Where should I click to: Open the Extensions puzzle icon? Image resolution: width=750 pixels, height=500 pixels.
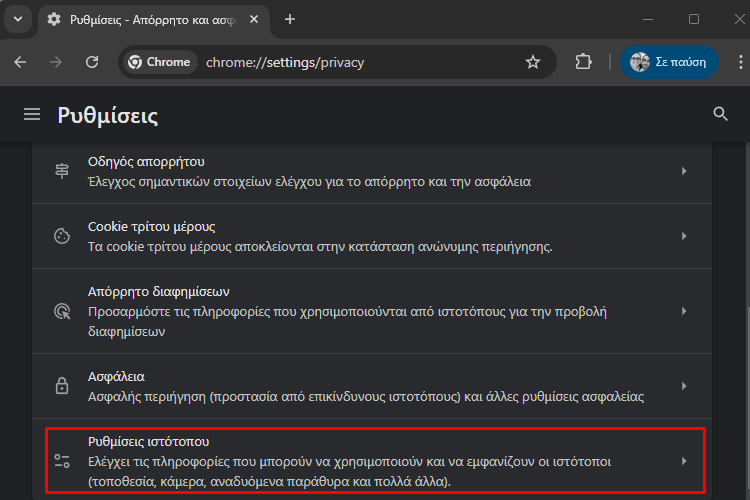(584, 62)
